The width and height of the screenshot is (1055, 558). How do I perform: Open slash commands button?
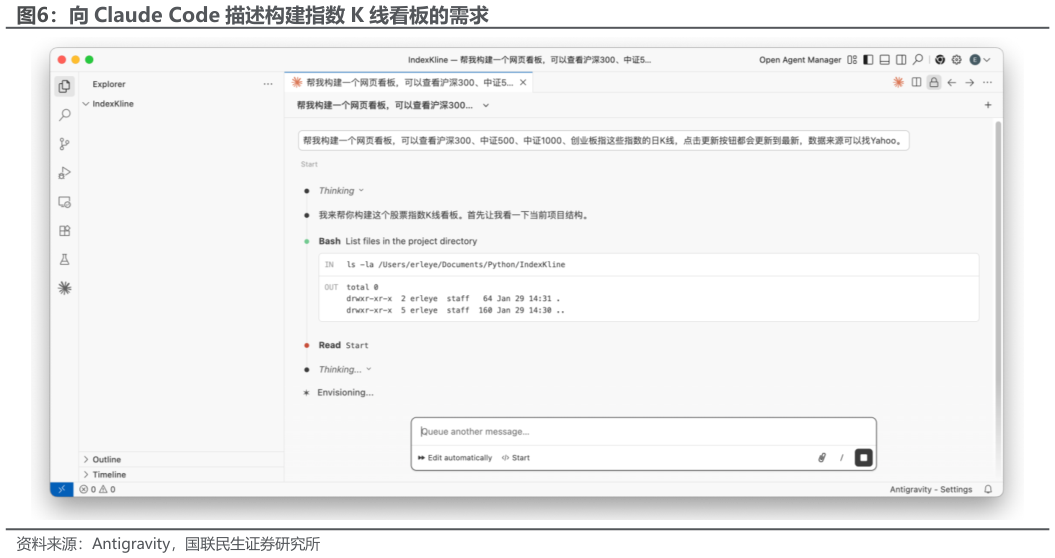842,458
